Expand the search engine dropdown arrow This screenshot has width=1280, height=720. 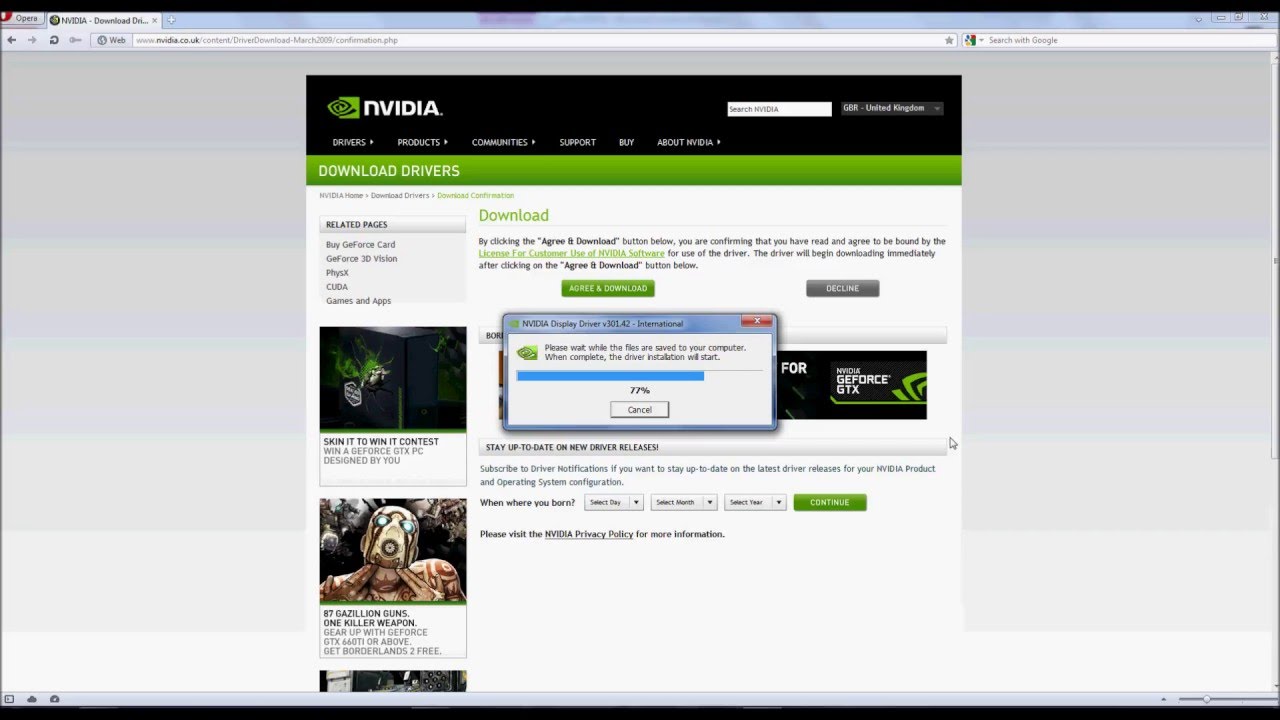(981, 40)
